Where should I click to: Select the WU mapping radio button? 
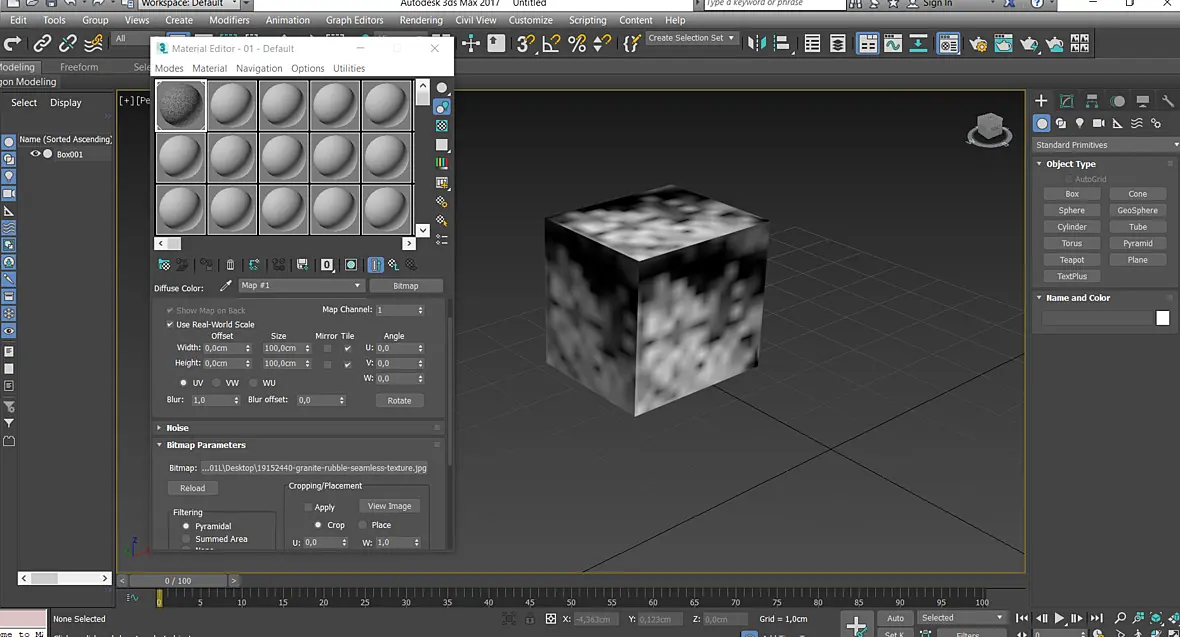(254, 383)
